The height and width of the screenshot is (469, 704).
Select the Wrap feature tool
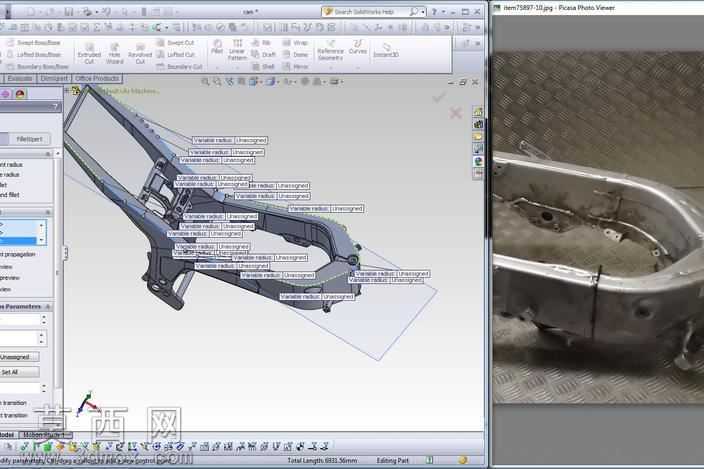295,43
